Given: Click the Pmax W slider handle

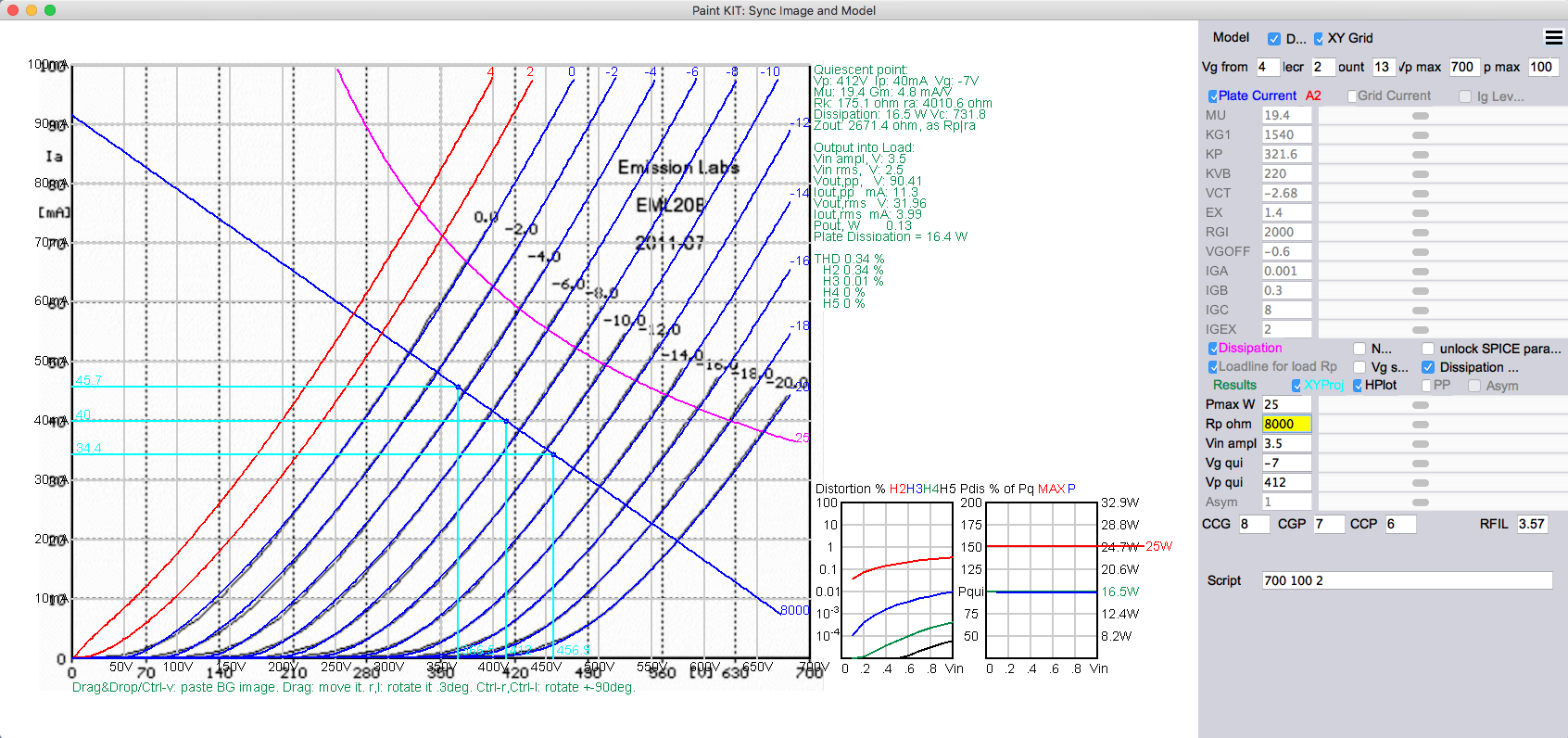Looking at the screenshot, I should point(1420,405).
